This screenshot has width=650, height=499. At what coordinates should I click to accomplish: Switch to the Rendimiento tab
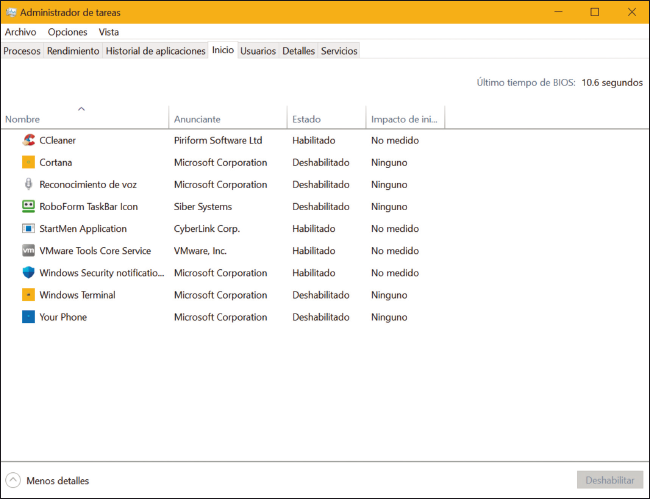pyautogui.click(x=73, y=51)
